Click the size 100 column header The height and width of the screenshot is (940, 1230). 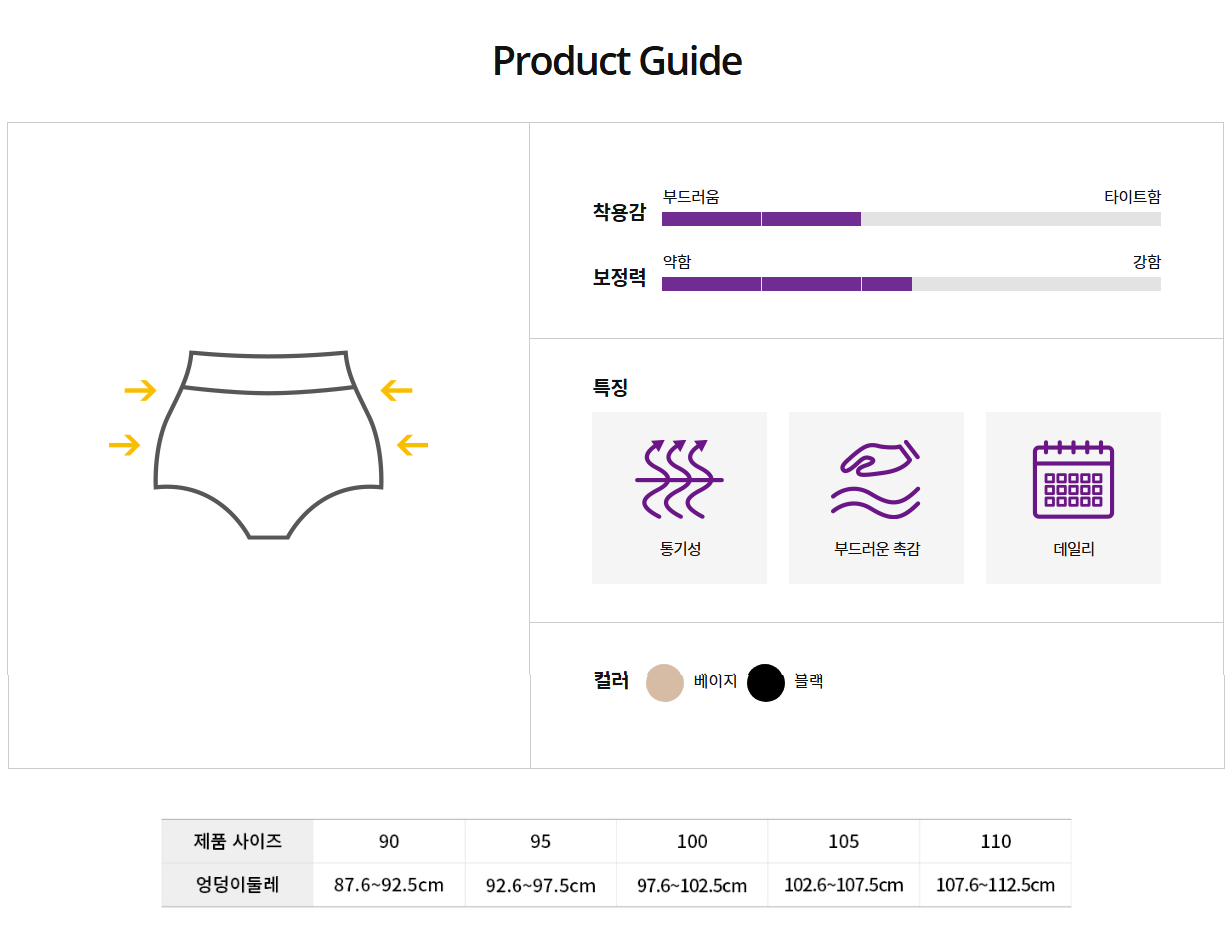click(692, 842)
